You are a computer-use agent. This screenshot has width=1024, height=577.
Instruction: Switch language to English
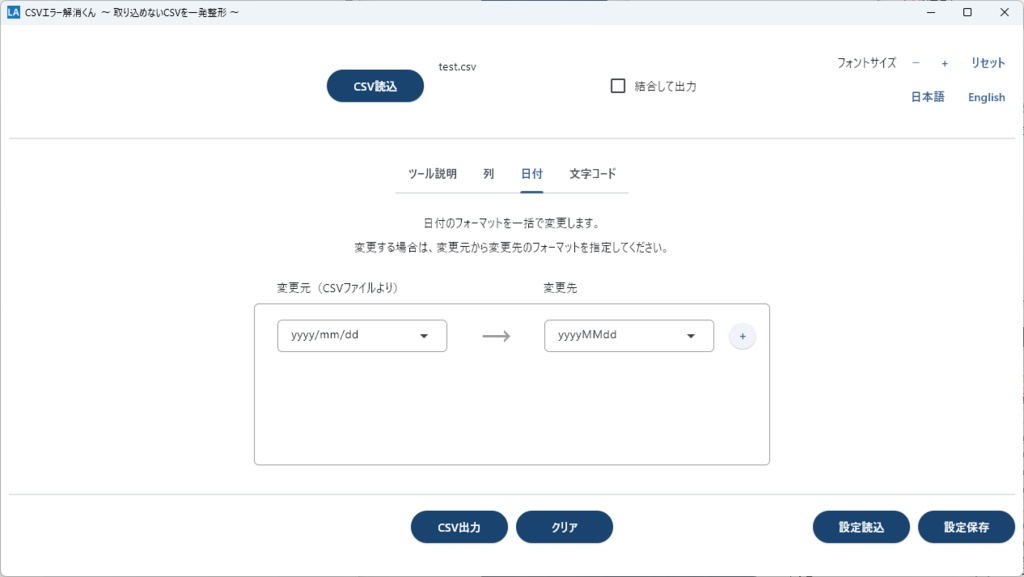pyautogui.click(x=986, y=97)
